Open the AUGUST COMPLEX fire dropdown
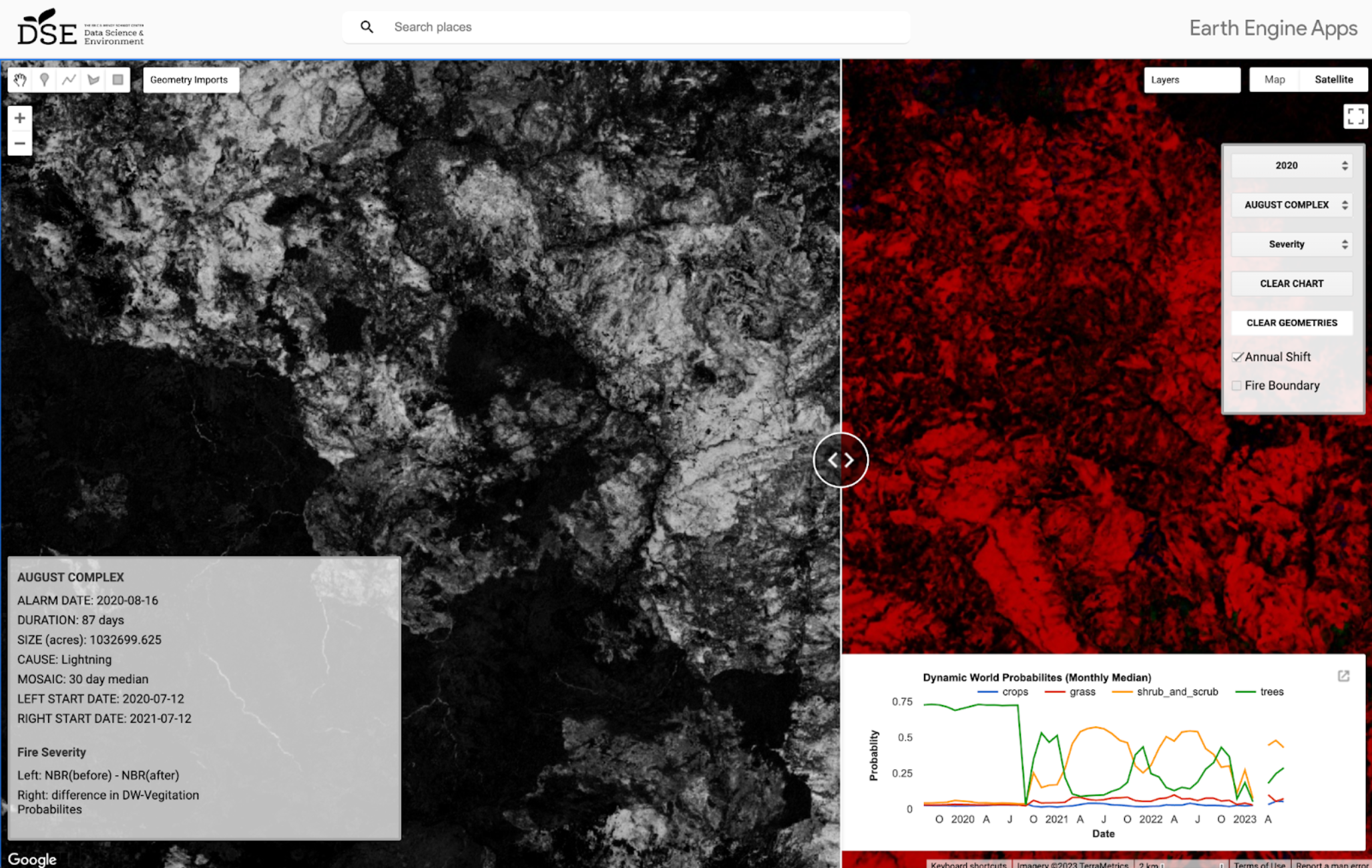1372x868 pixels. [x=1292, y=205]
